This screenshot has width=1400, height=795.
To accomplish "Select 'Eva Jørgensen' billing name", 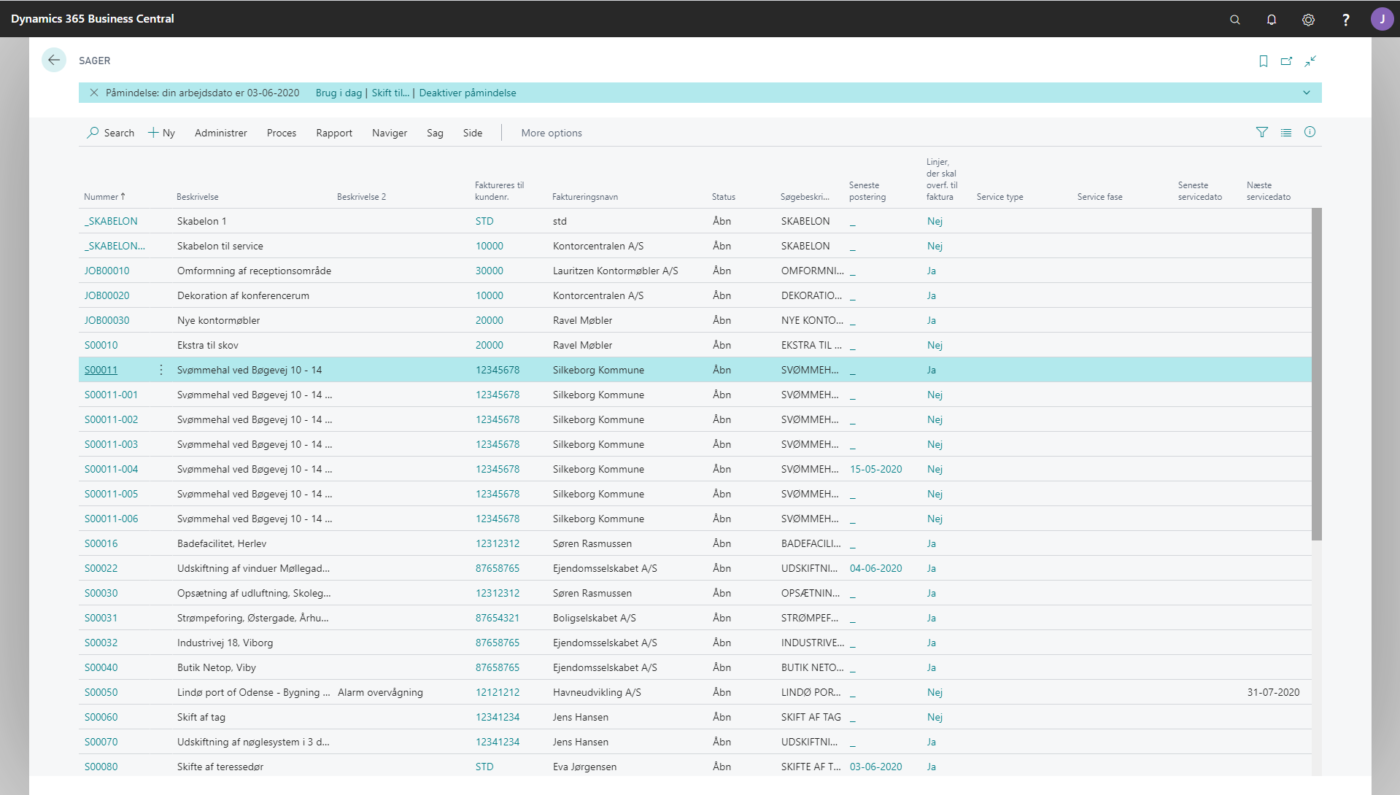I will tap(587, 767).
